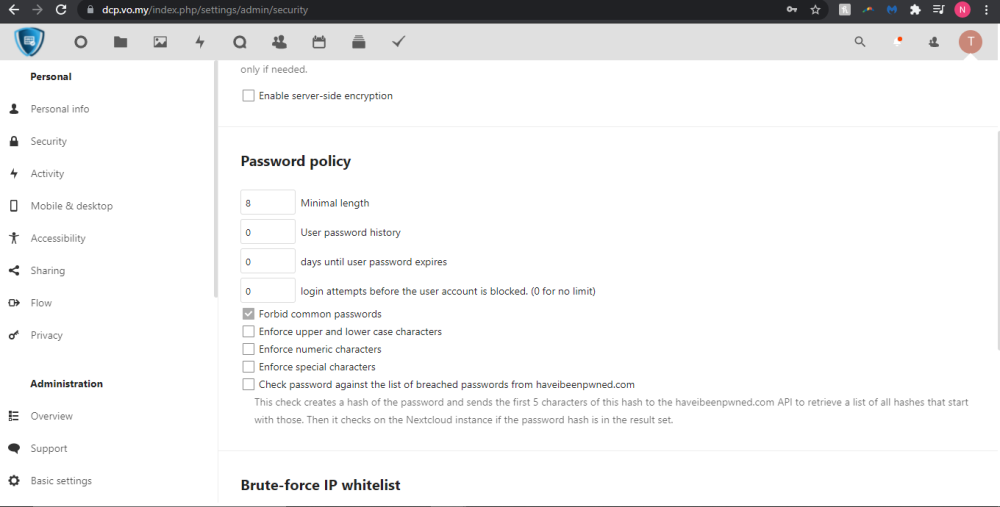This screenshot has width=1000, height=507.
Task: Open the Calendar app icon
Action: pos(319,42)
